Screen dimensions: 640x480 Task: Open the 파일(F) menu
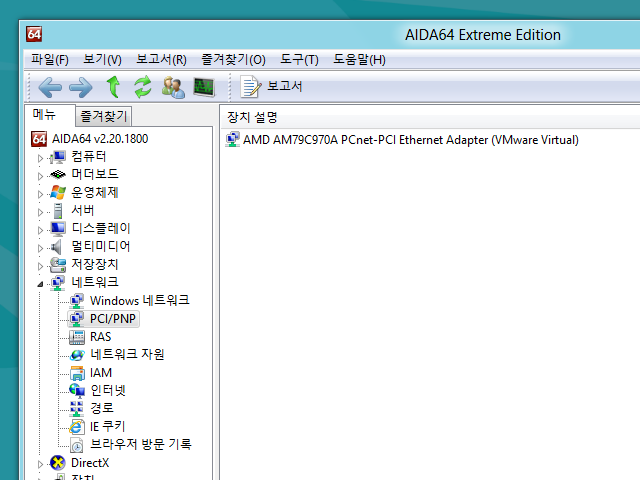pos(50,60)
